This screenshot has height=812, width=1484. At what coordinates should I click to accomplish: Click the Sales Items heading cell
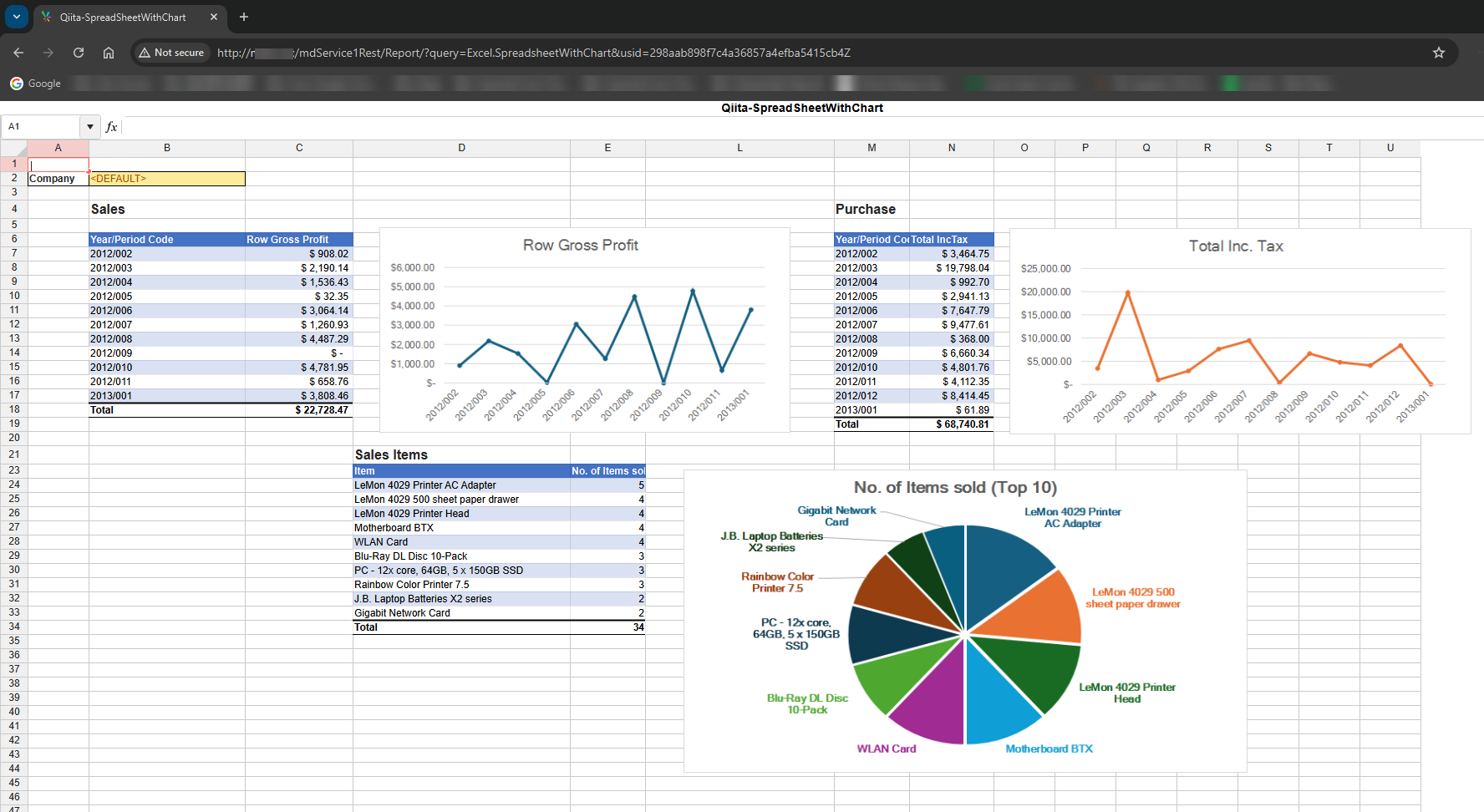(x=462, y=454)
